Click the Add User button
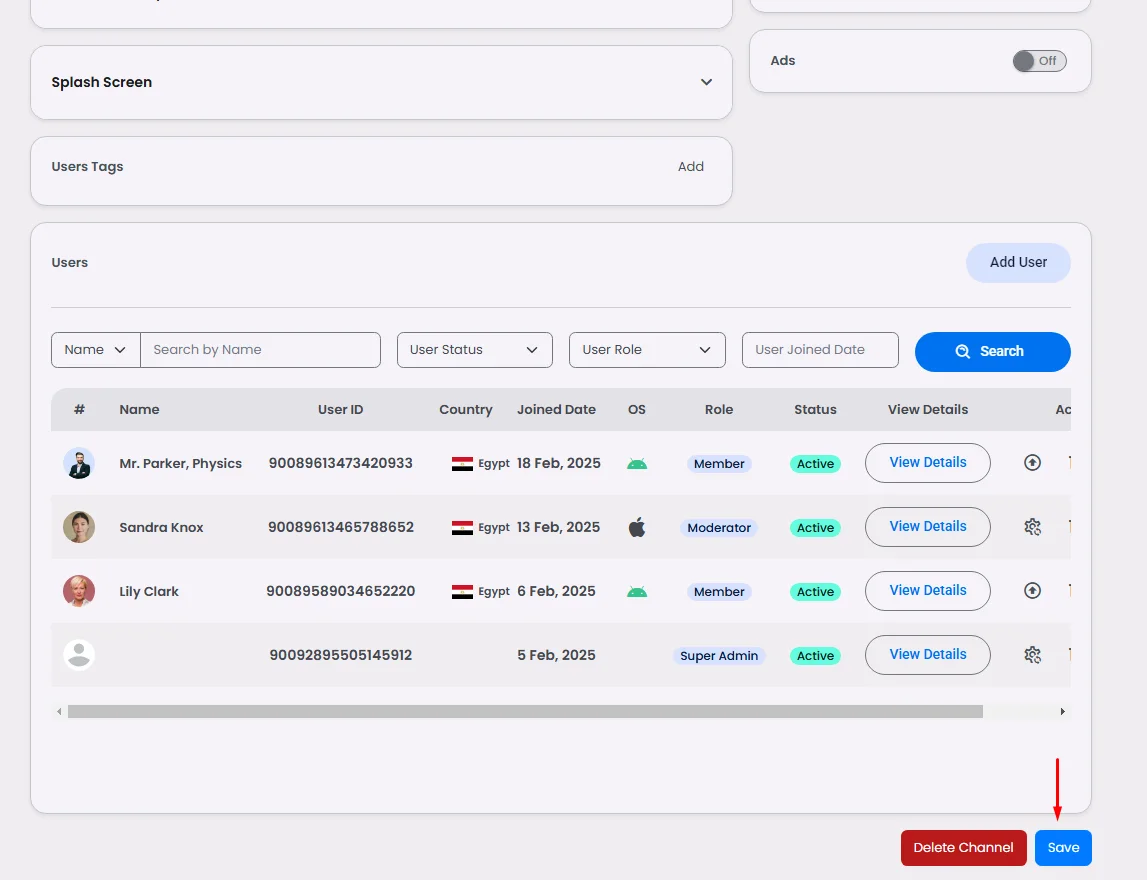 point(1018,262)
